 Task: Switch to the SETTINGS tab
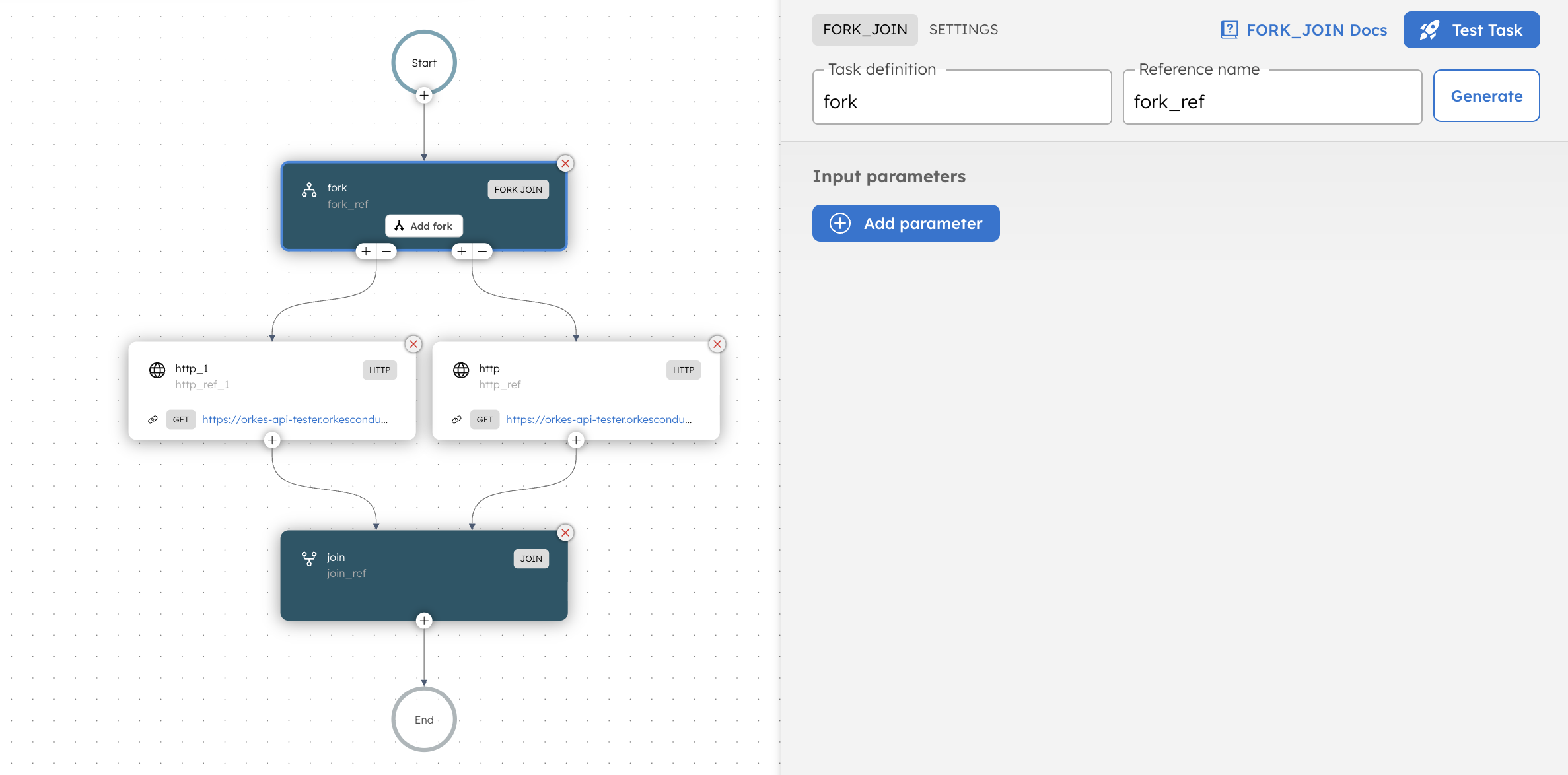click(963, 29)
